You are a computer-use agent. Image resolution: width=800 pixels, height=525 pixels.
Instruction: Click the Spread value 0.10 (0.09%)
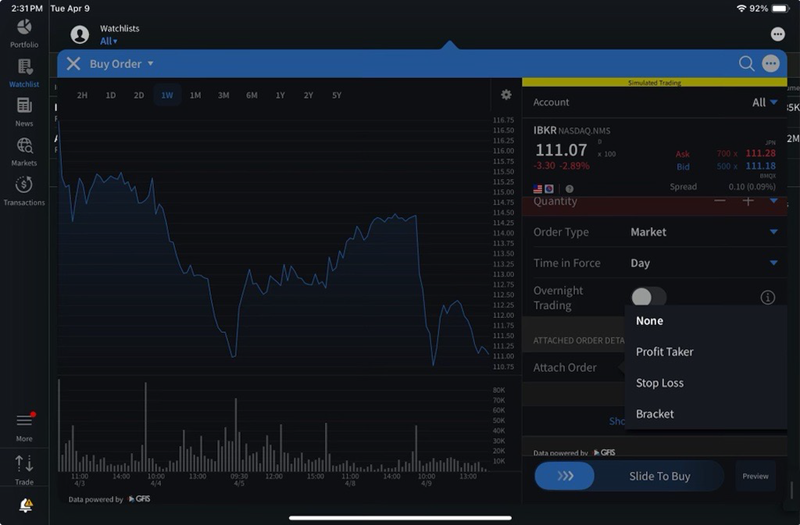pos(752,187)
